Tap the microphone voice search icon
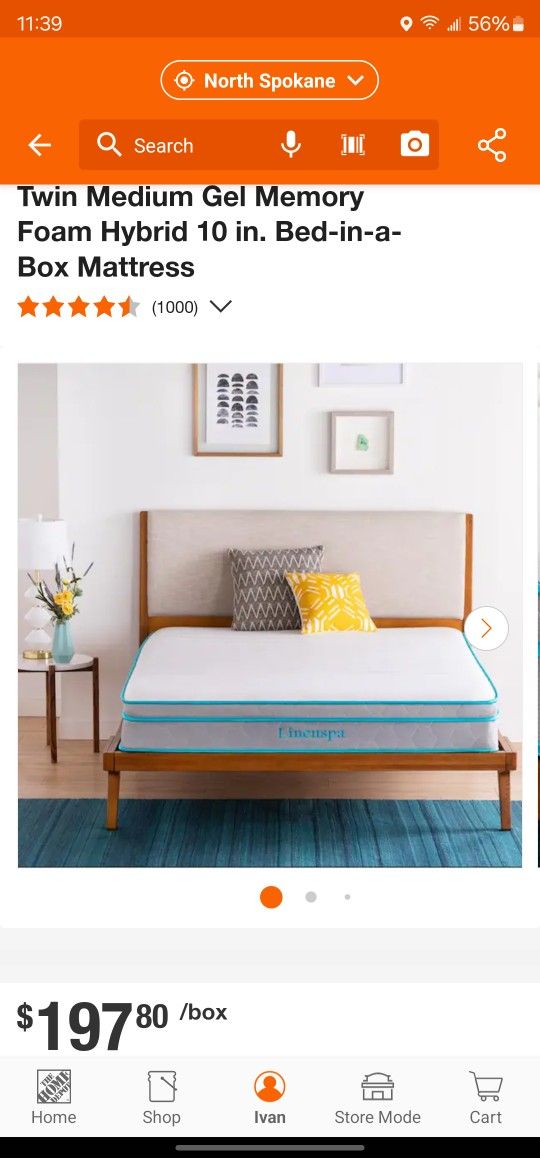Image resolution: width=540 pixels, height=1158 pixels. (x=291, y=145)
